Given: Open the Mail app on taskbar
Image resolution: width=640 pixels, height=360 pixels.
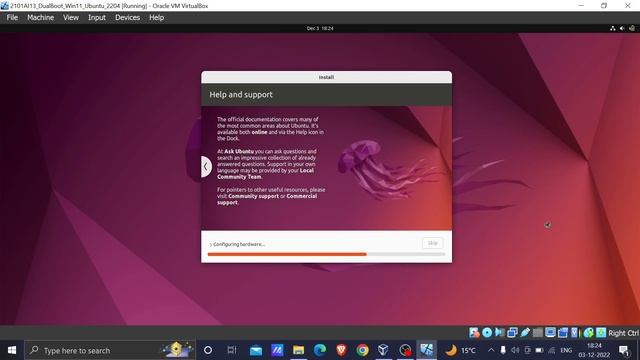Looking at the screenshot, I should pyautogui.click(x=256, y=350).
